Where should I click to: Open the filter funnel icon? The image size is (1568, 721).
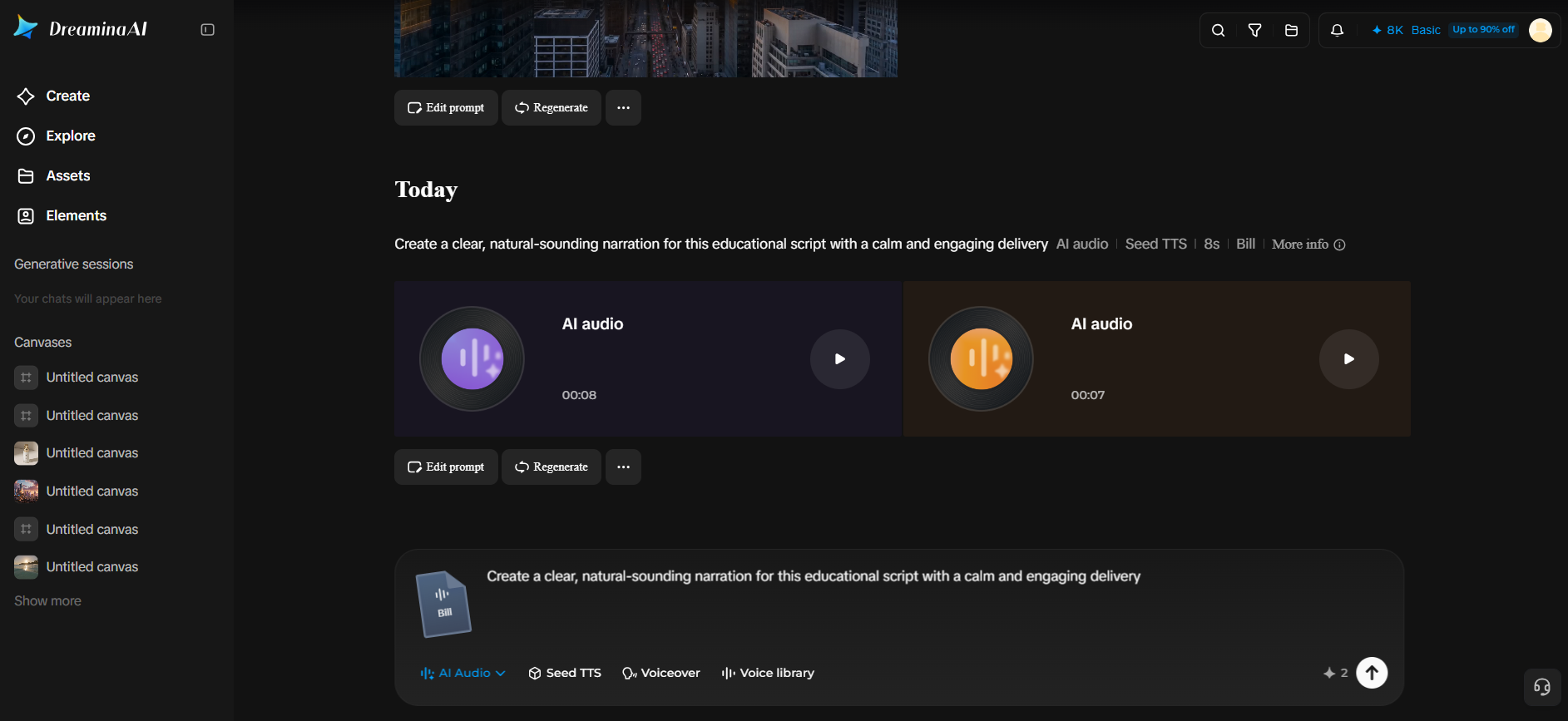point(1254,31)
